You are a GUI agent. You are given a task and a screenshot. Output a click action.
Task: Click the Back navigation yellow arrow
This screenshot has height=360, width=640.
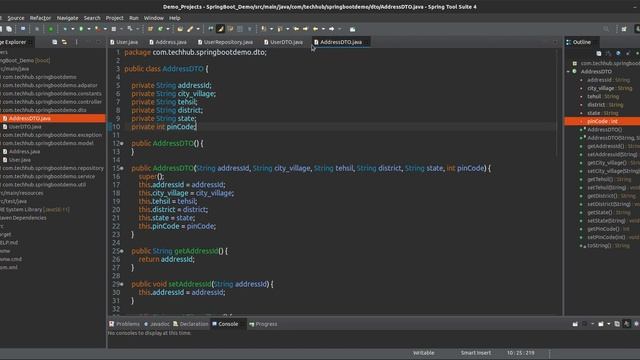click(315, 29)
